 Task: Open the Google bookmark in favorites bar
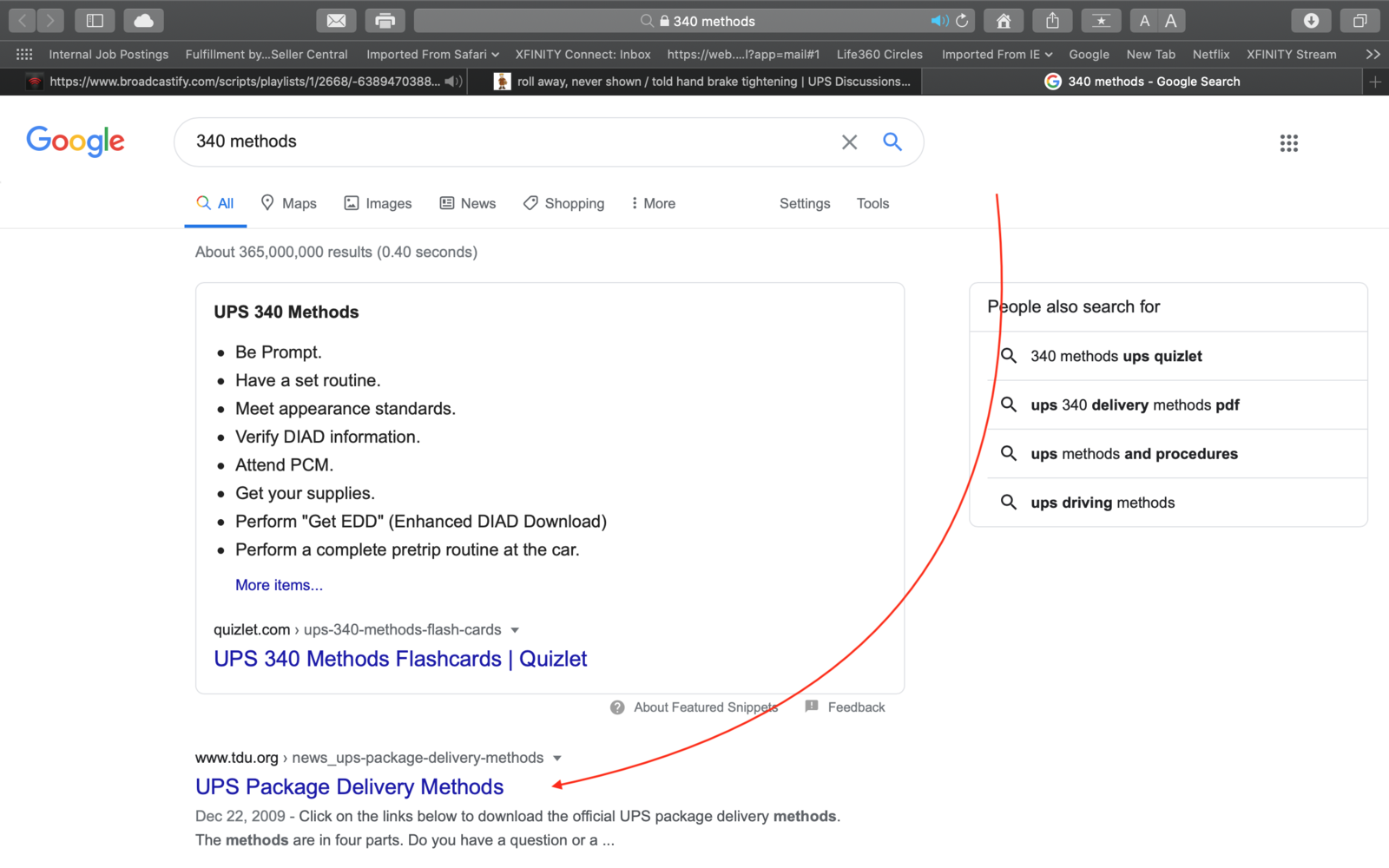tap(1089, 54)
